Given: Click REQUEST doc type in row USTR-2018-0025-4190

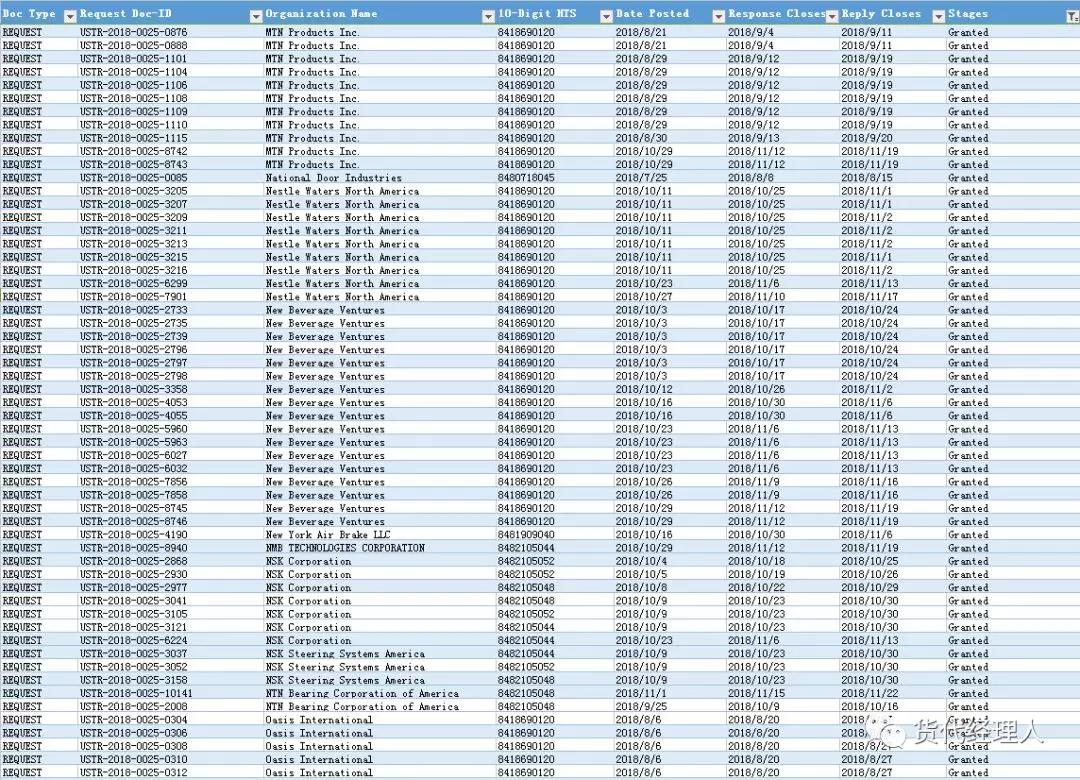Looking at the screenshot, I should point(22,535).
